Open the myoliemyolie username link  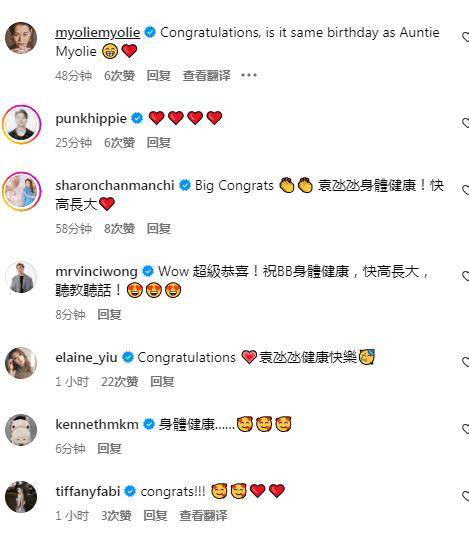[x=98, y=33]
